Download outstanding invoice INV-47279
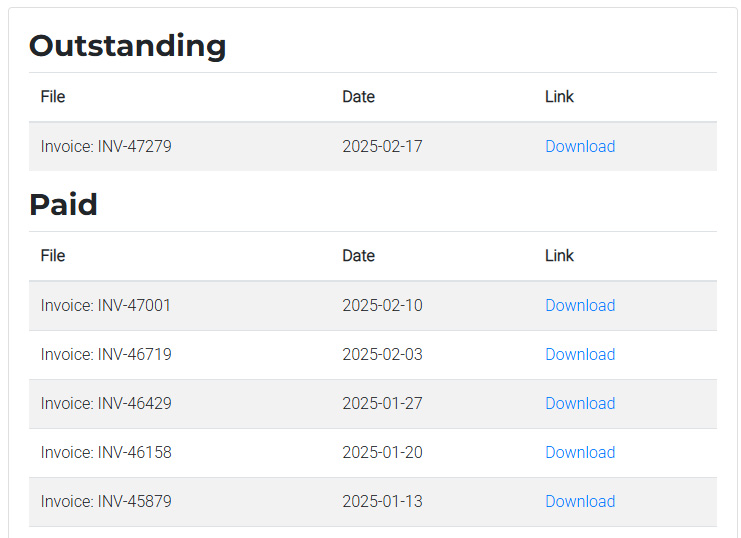This screenshot has height=538, width=741. pos(580,147)
